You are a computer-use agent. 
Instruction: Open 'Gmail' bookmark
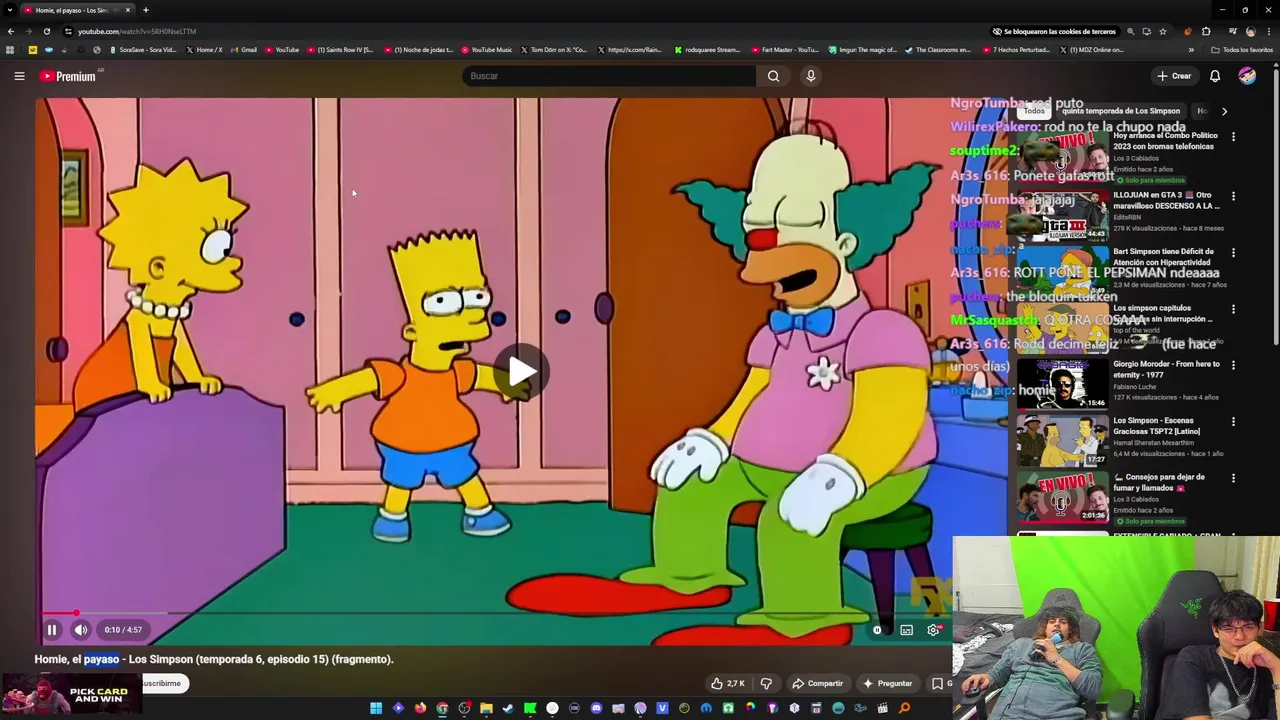coord(243,50)
